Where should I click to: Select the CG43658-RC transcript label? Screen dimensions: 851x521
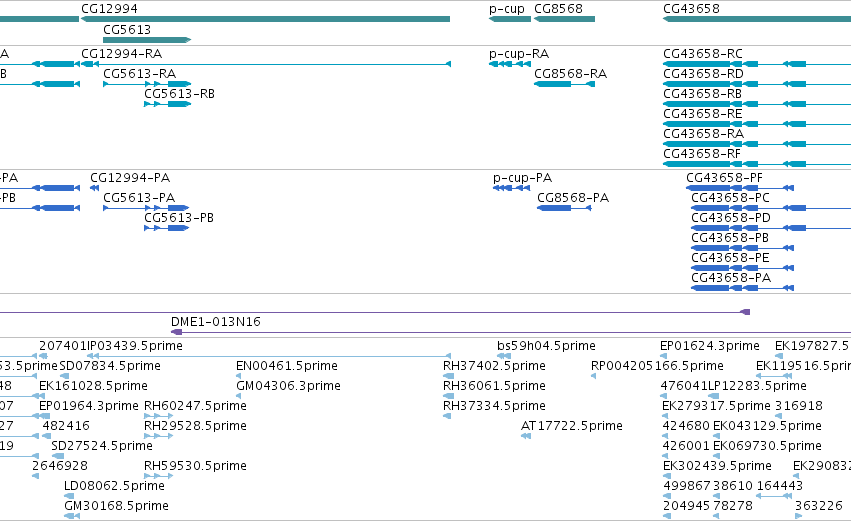click(703, 54)
